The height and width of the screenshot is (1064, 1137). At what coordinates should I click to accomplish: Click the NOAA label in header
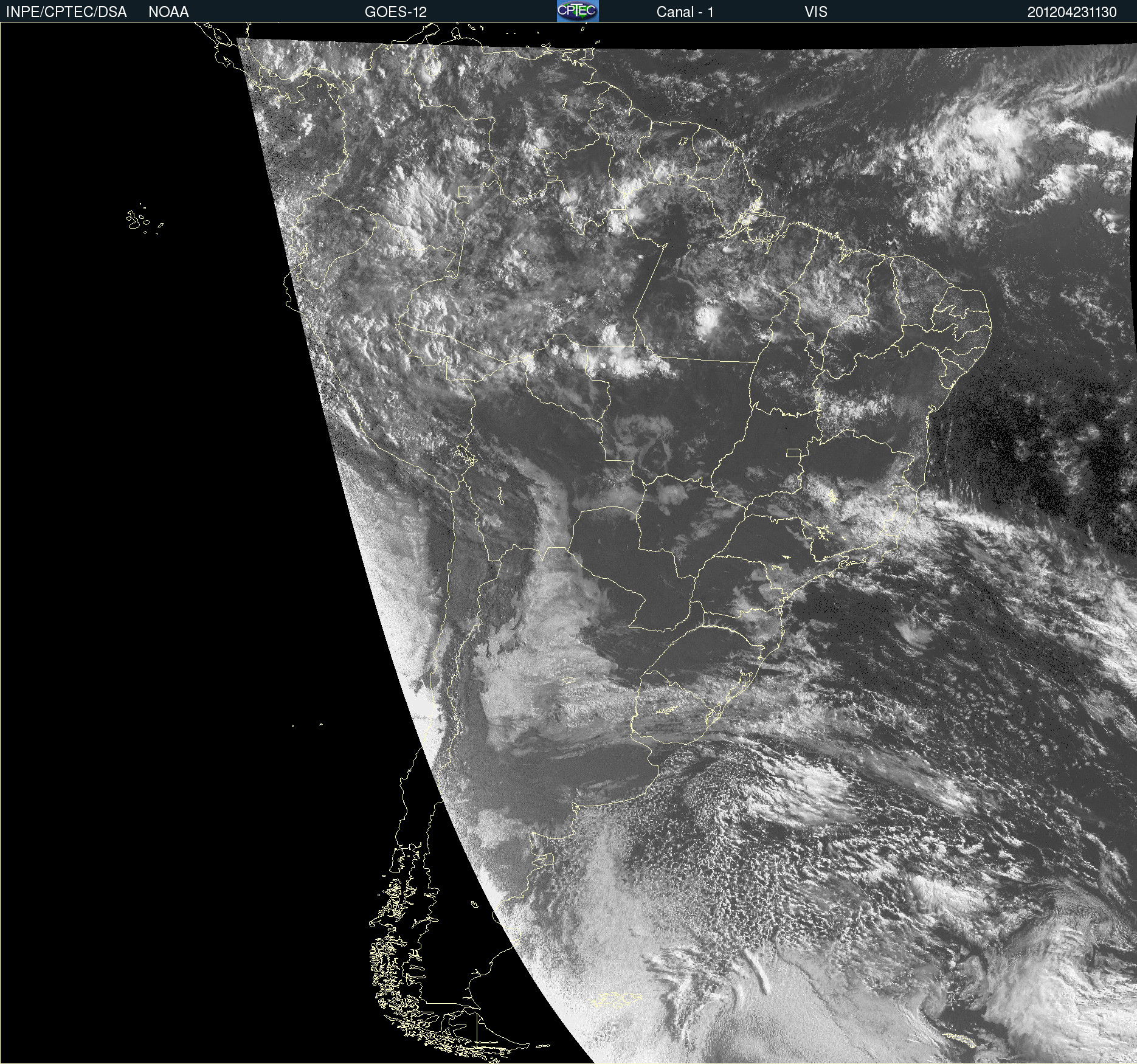[168, 12]
